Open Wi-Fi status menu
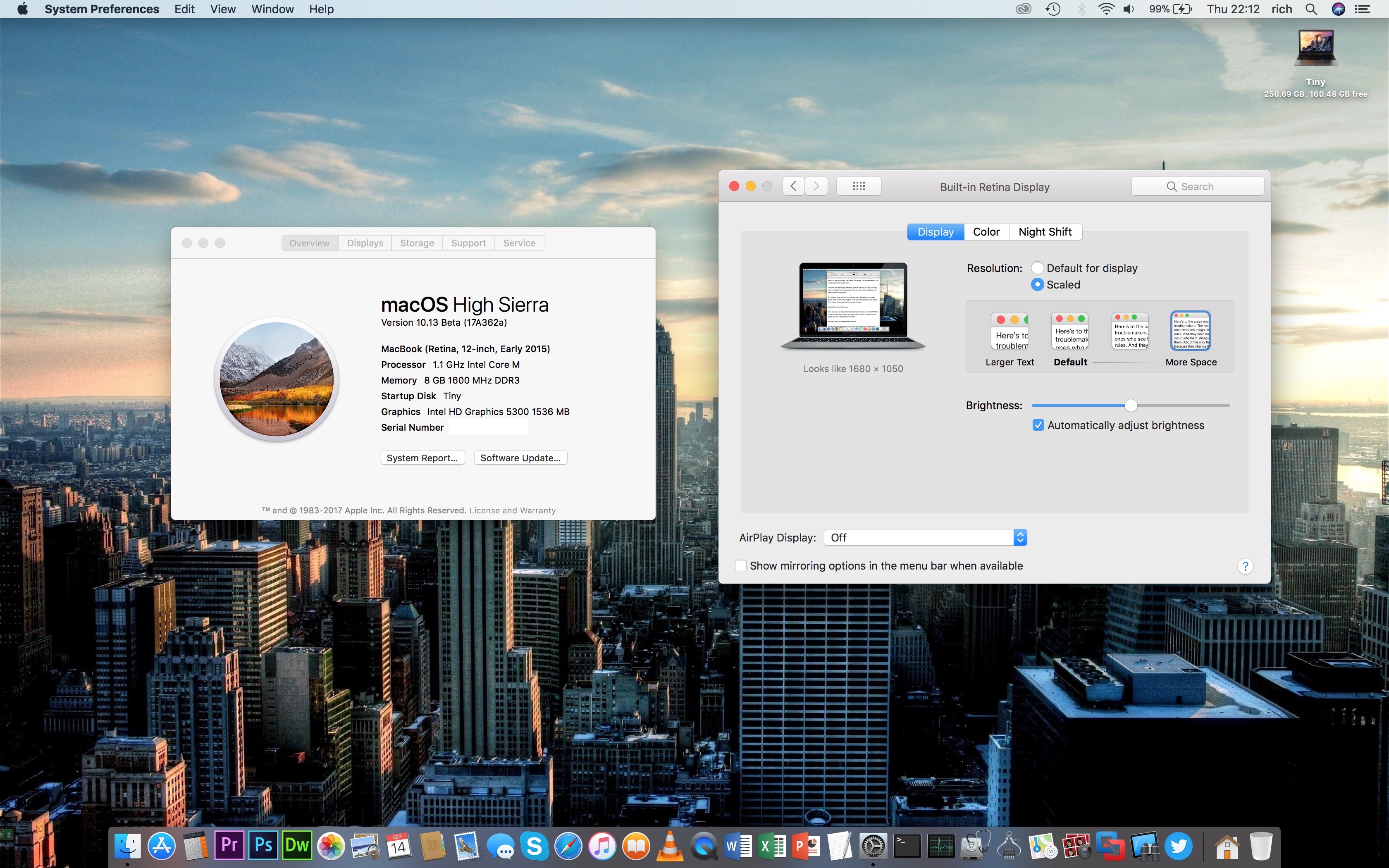1389x868 pixels. [1106, 9]
